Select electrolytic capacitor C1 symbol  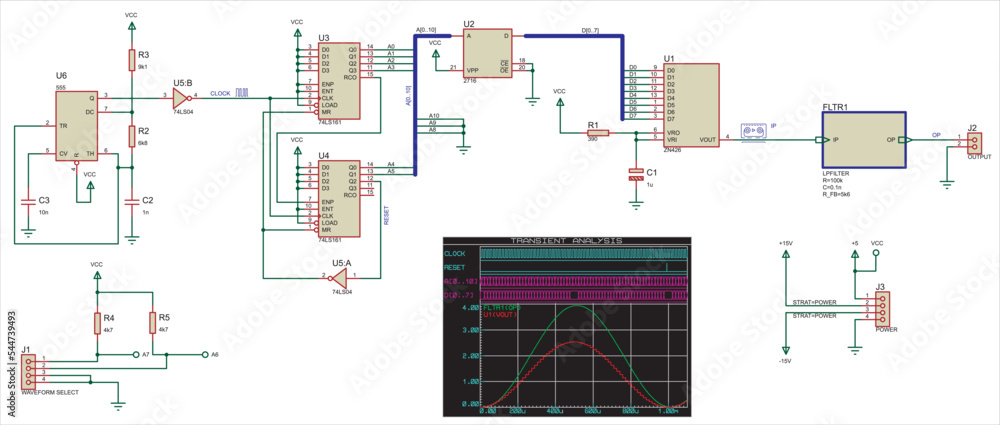coord(635,175)
